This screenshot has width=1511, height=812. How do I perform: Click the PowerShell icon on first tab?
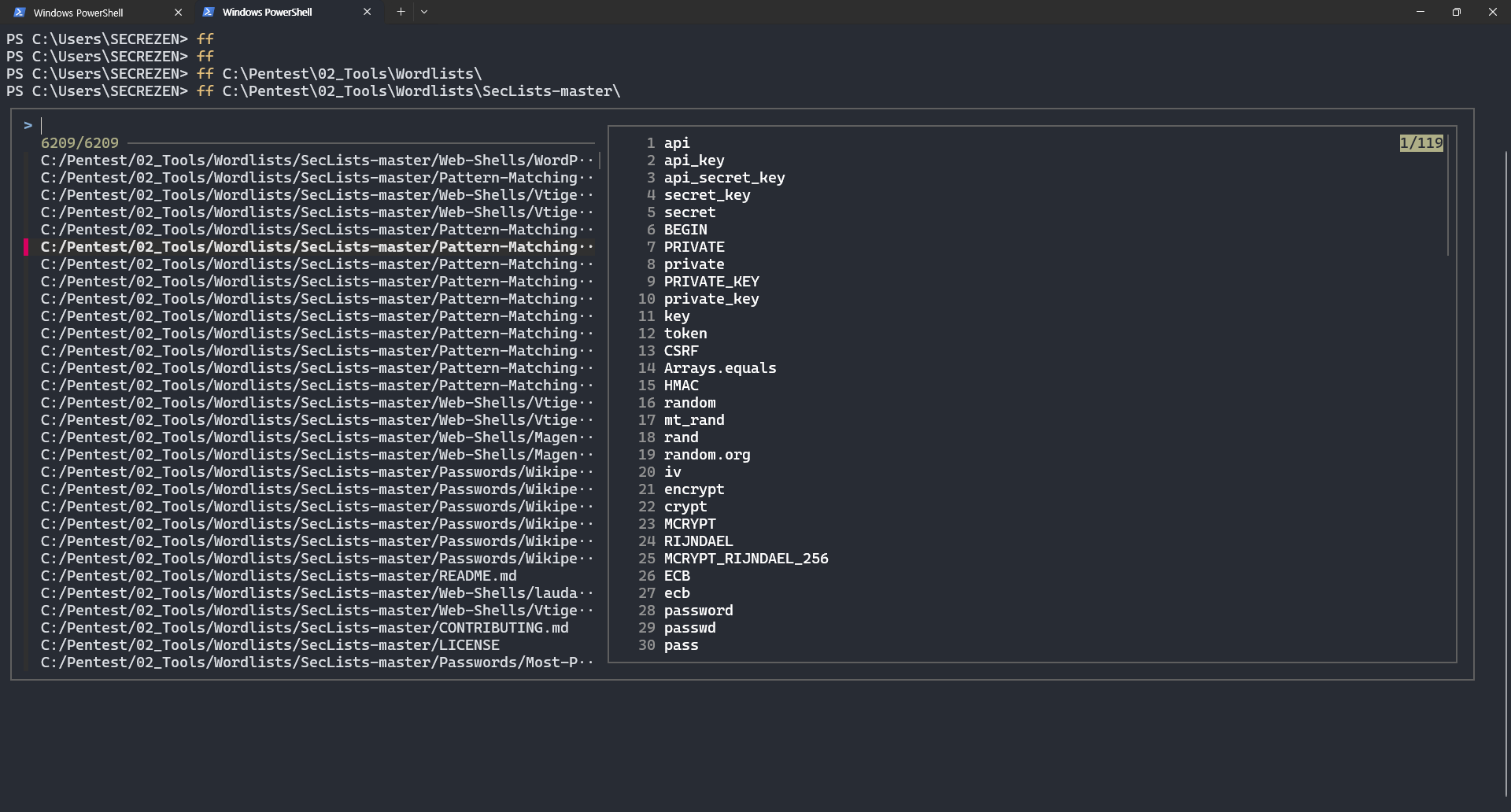click(x=20, y=13)
